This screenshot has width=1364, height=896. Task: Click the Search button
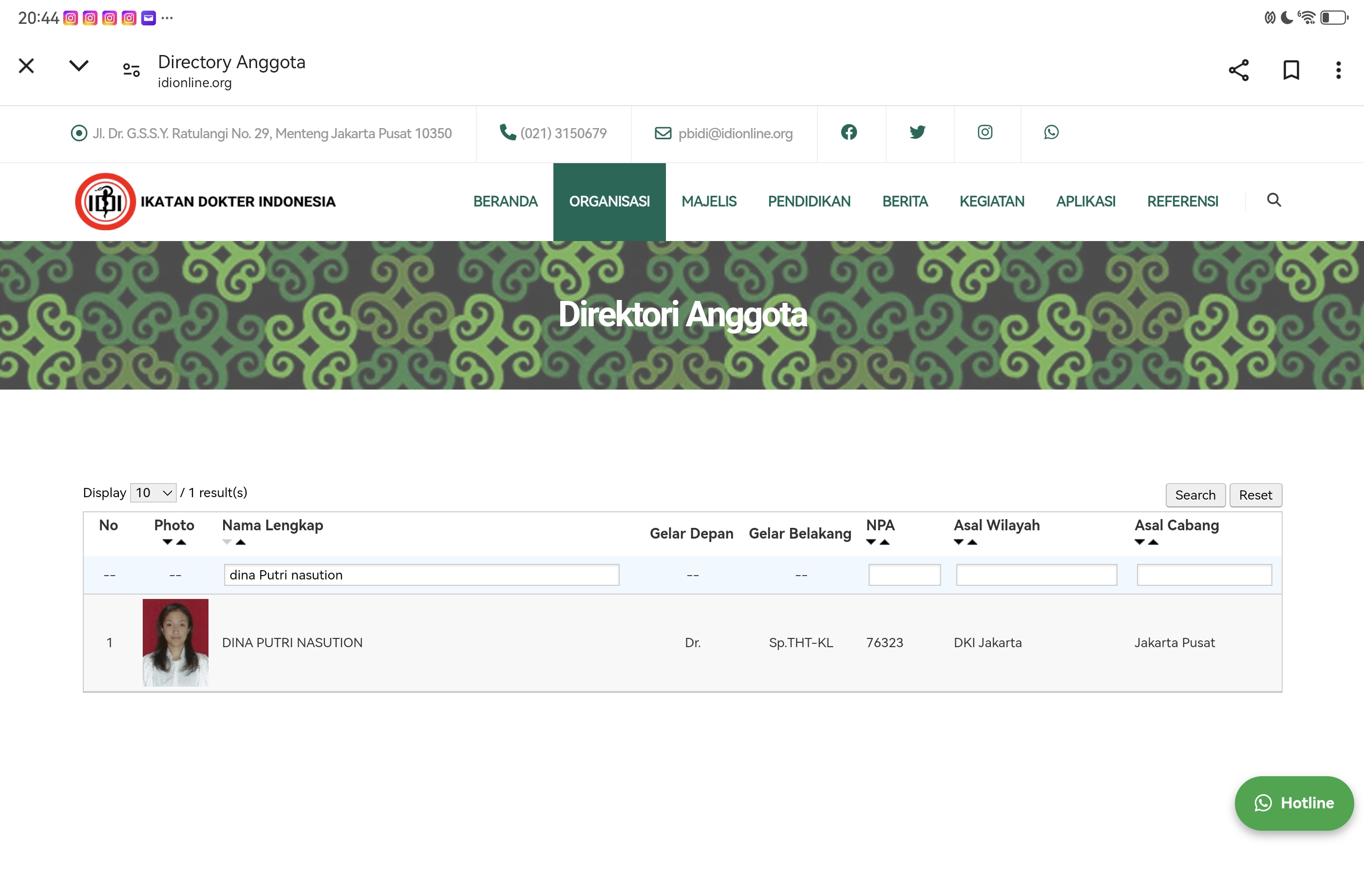[1195, 495]
